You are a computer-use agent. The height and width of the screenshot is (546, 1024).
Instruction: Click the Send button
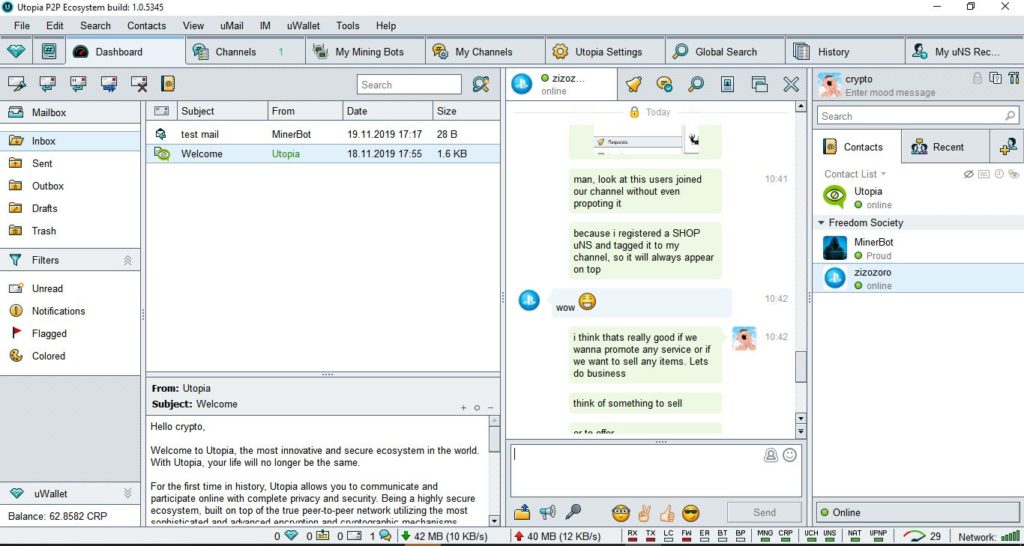point(764,513)
